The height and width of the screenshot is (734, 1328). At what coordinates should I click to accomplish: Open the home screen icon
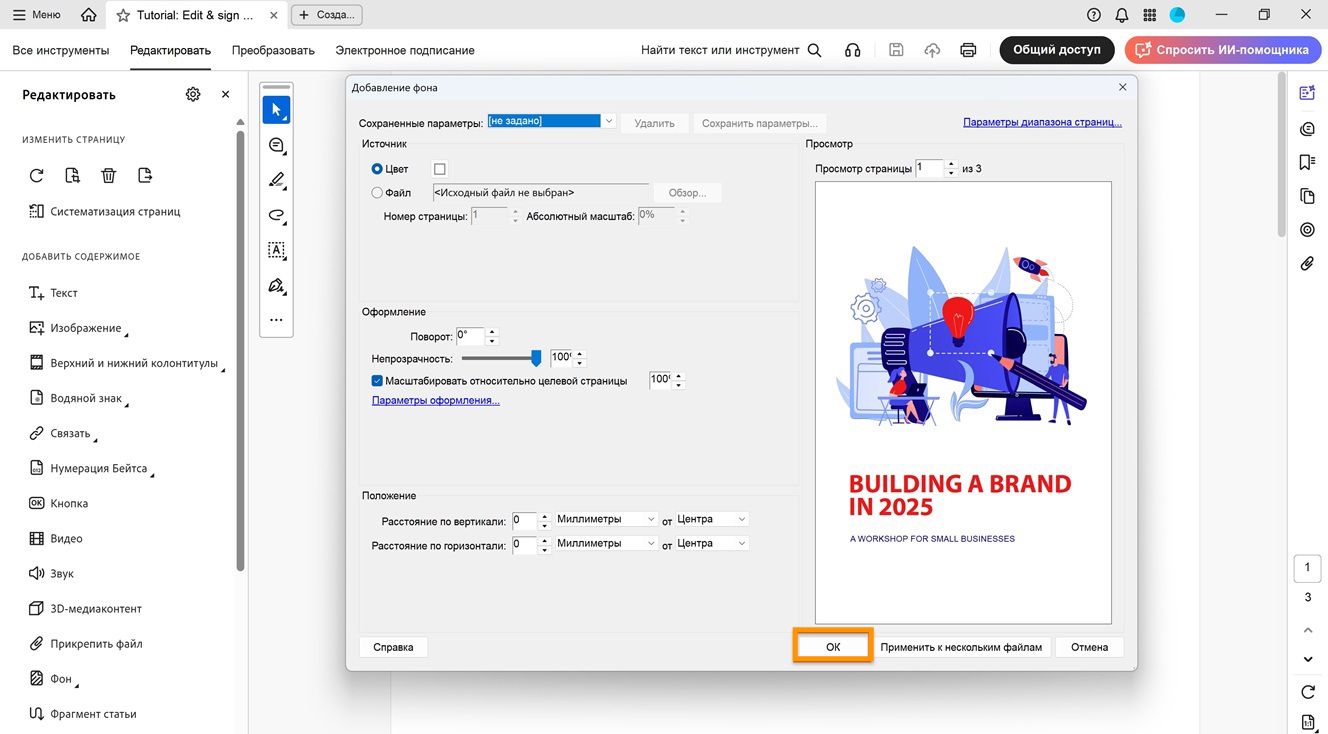click(89, 15)
